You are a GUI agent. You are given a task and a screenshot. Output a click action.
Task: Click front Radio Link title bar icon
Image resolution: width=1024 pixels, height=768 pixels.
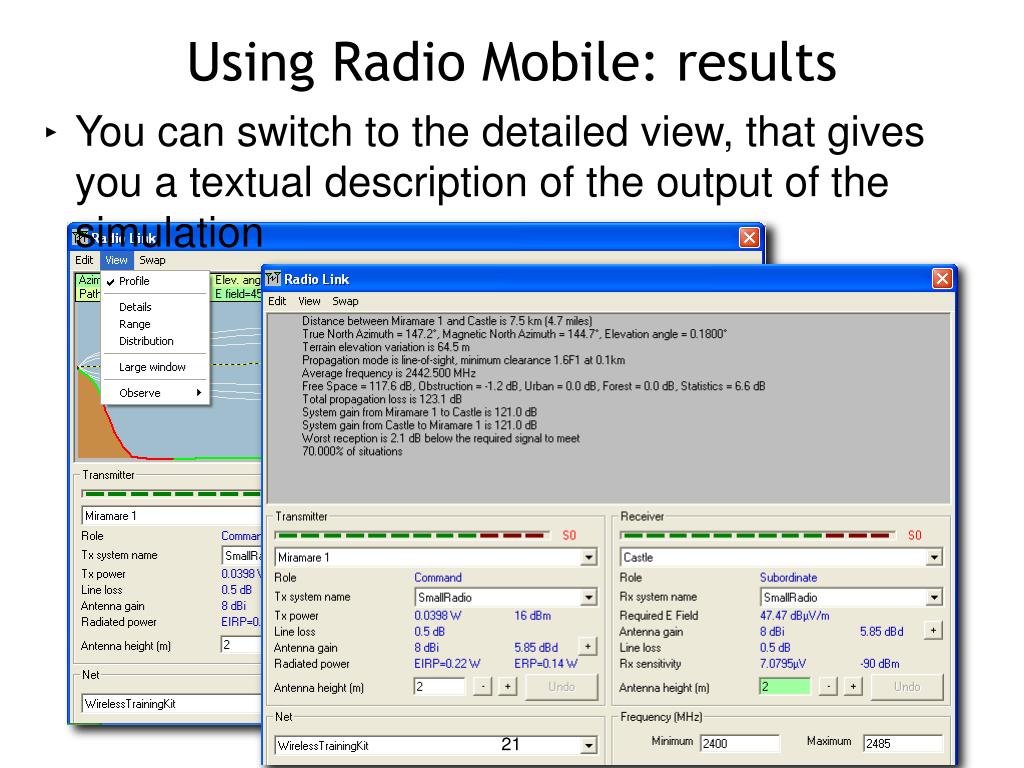[x=273, y=279]
